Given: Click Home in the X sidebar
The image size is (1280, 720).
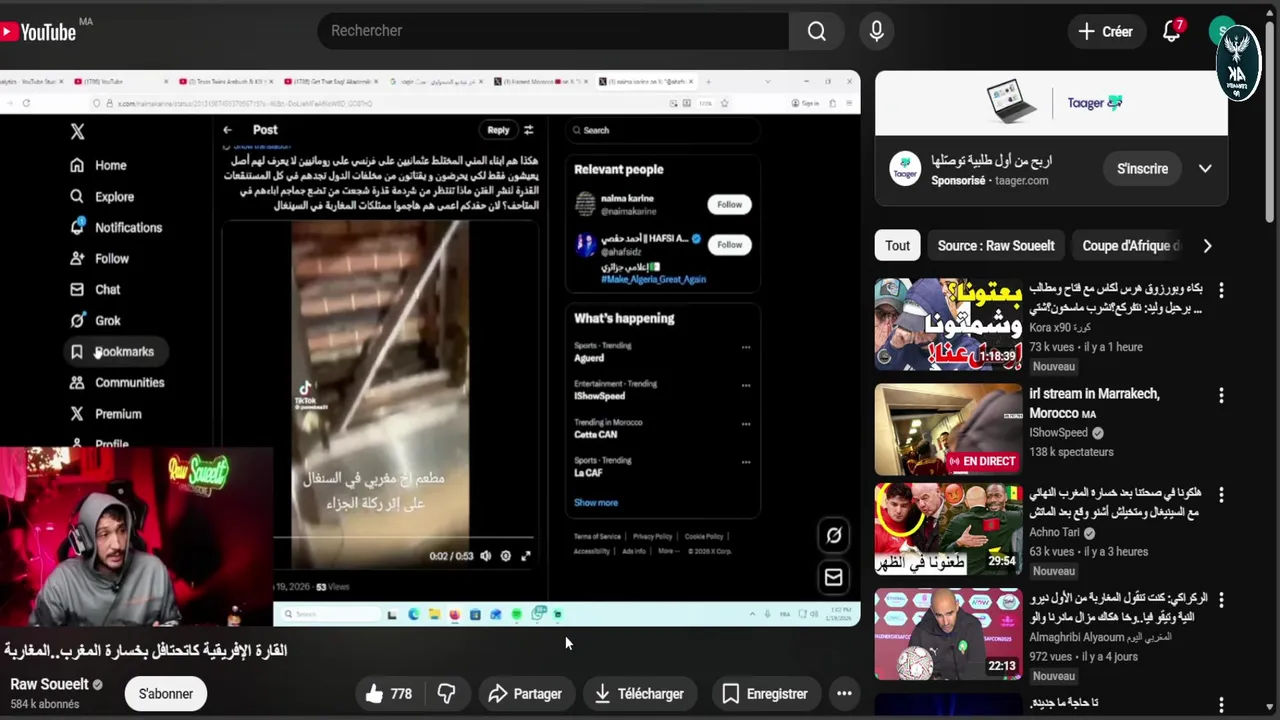Looking at the screenshot, I should coord(98,165).
